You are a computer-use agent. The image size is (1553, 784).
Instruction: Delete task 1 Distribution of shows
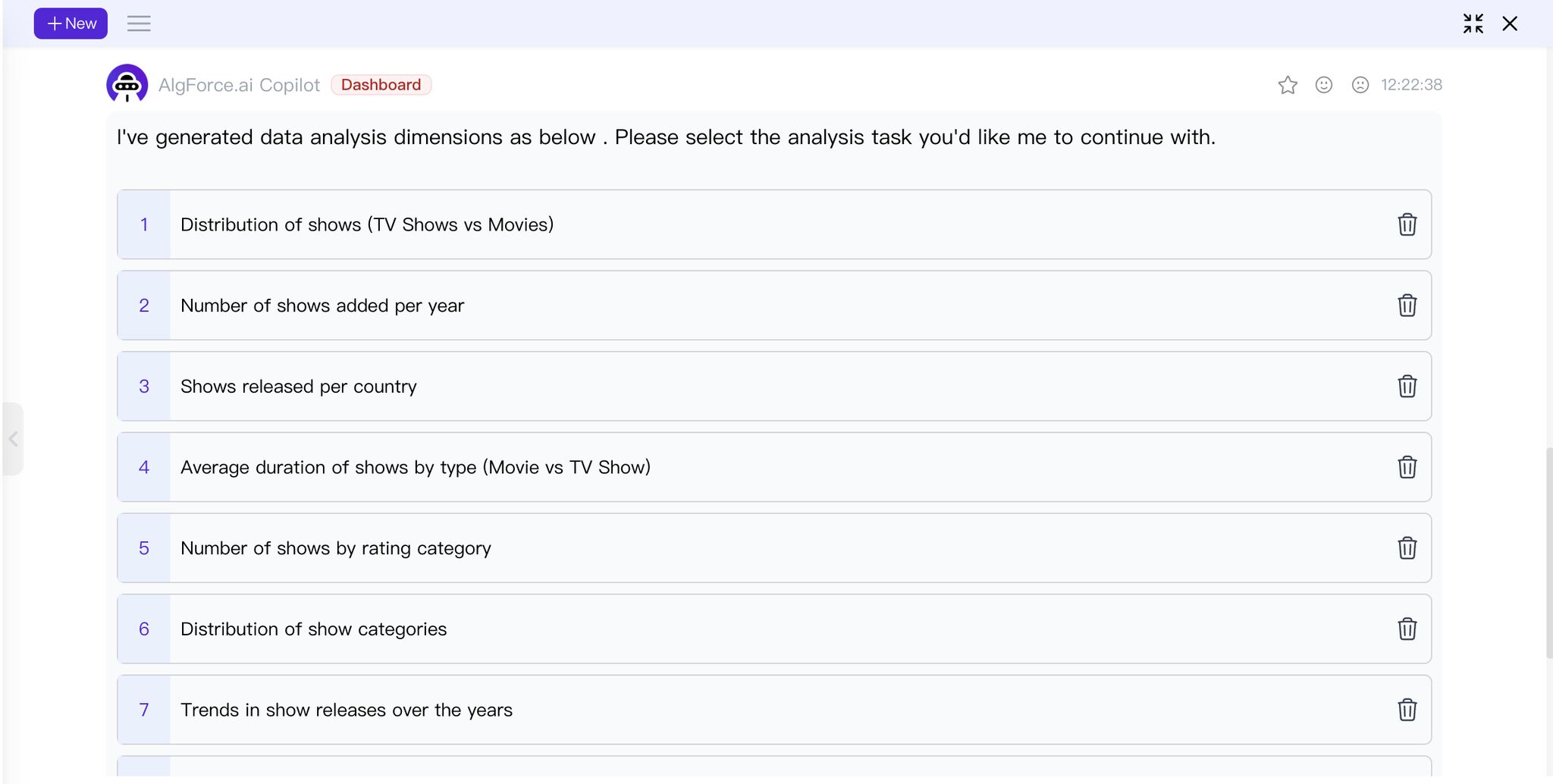(1407, 224)
